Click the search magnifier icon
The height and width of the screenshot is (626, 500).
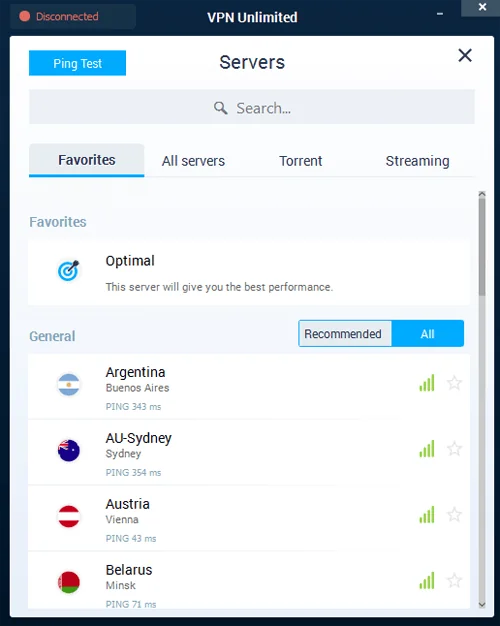click(x=220, y=108)
